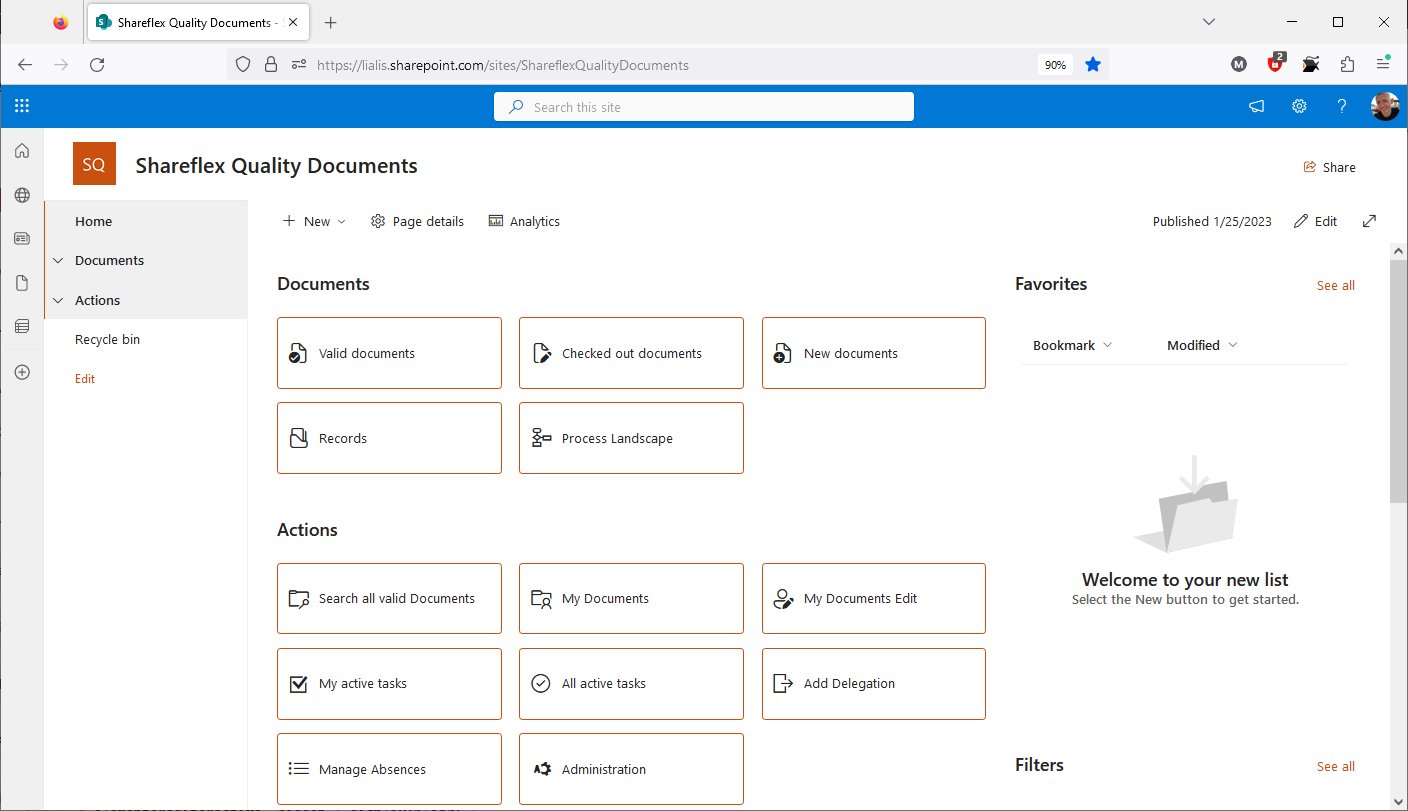Open the New dropdown menu
The height and width of the screenshot is (811, 1408).
pos(314,221)
